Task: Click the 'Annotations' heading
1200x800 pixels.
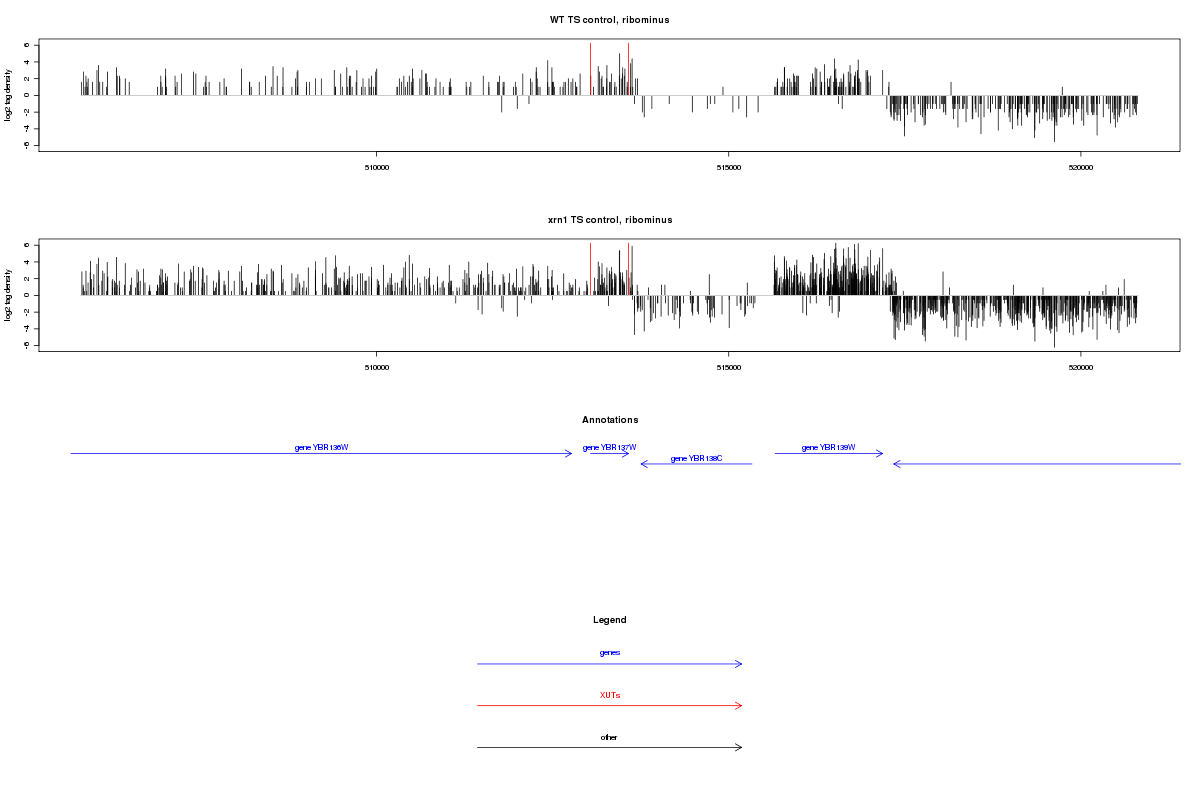Action: click(609, 420)
